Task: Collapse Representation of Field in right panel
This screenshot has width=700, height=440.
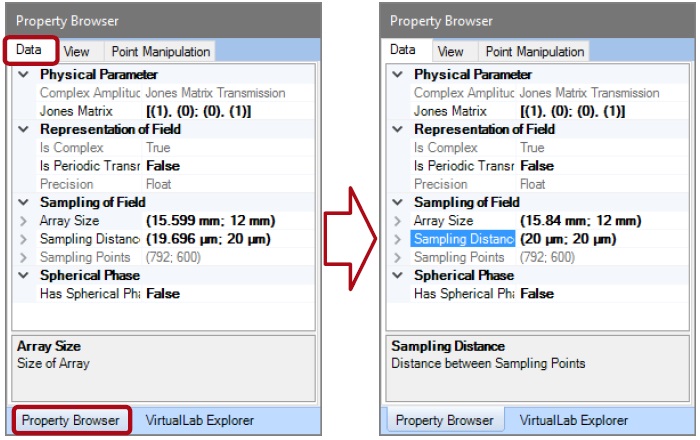Action: tap(398, 129)
